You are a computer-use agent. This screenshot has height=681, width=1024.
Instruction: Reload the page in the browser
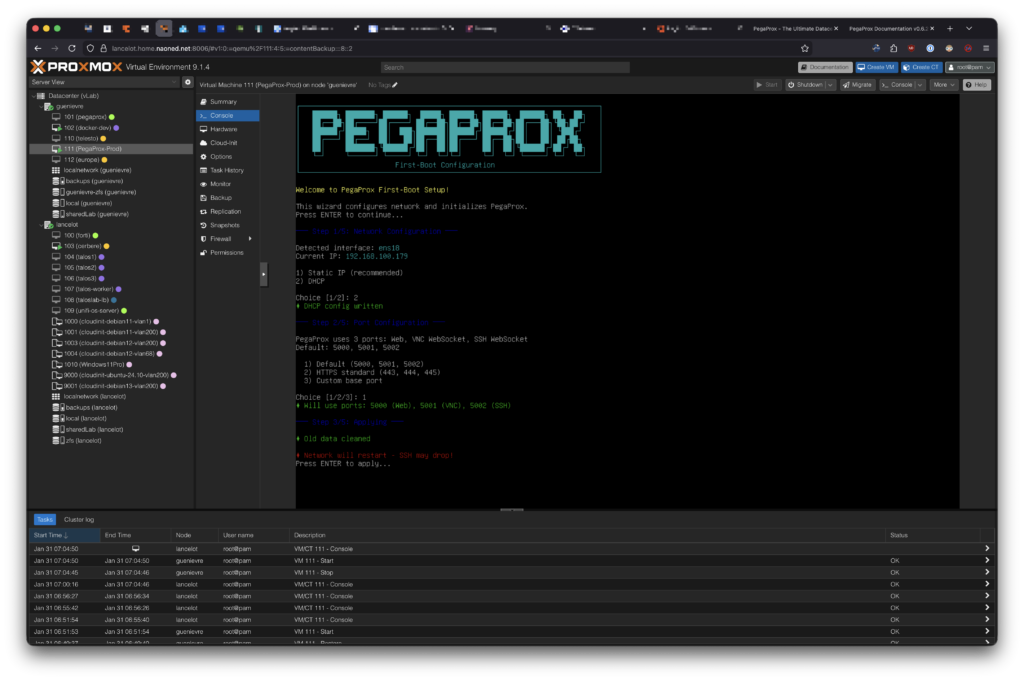click(73, 48)
